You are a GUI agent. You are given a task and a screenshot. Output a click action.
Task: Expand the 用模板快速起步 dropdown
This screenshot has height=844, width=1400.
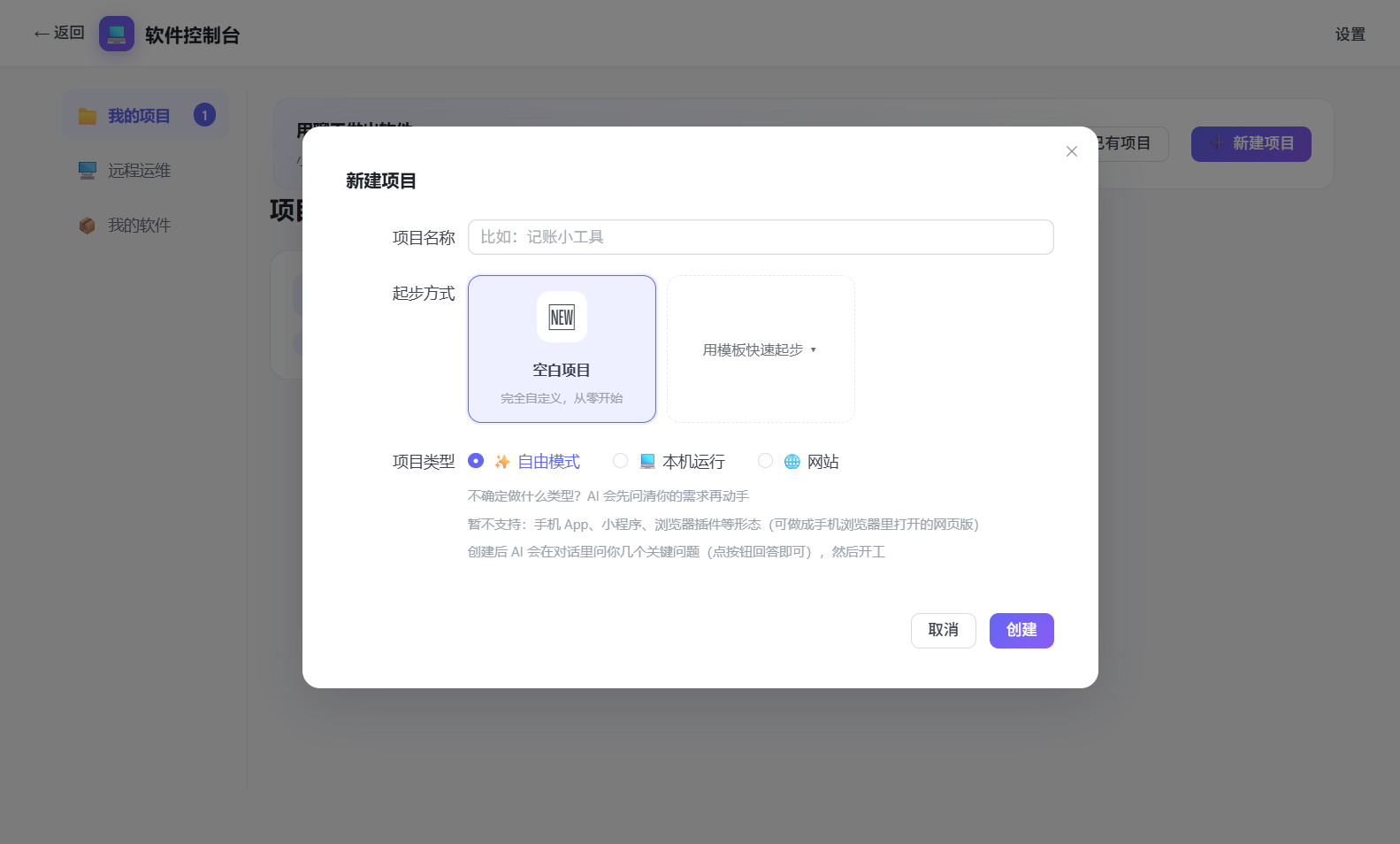point(761,349)
